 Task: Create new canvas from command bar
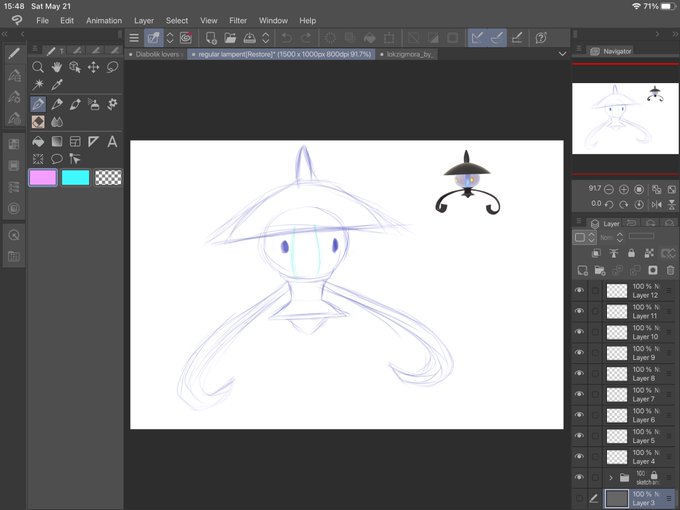pos(211,38)
